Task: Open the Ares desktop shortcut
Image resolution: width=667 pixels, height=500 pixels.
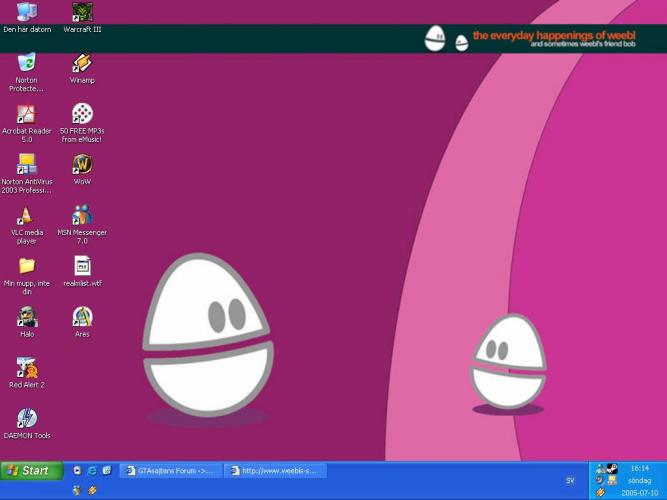Action: click(82, 317)
